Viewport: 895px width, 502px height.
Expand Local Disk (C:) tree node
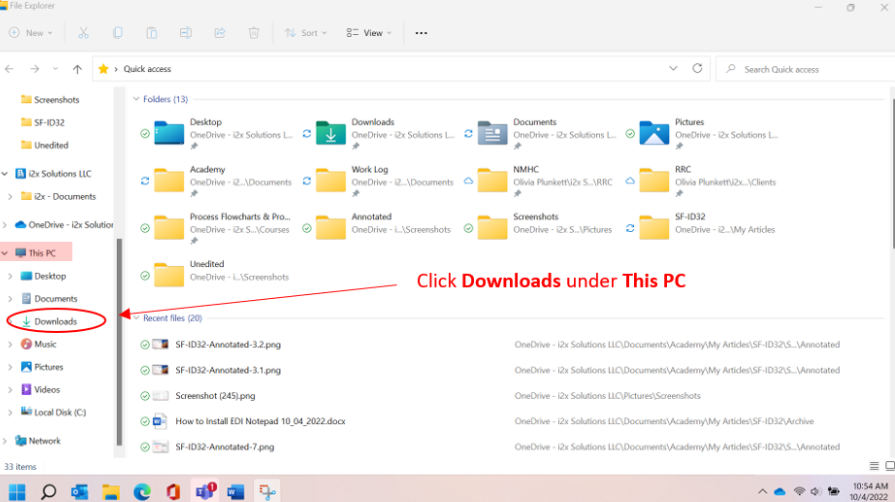coord(10,412)
